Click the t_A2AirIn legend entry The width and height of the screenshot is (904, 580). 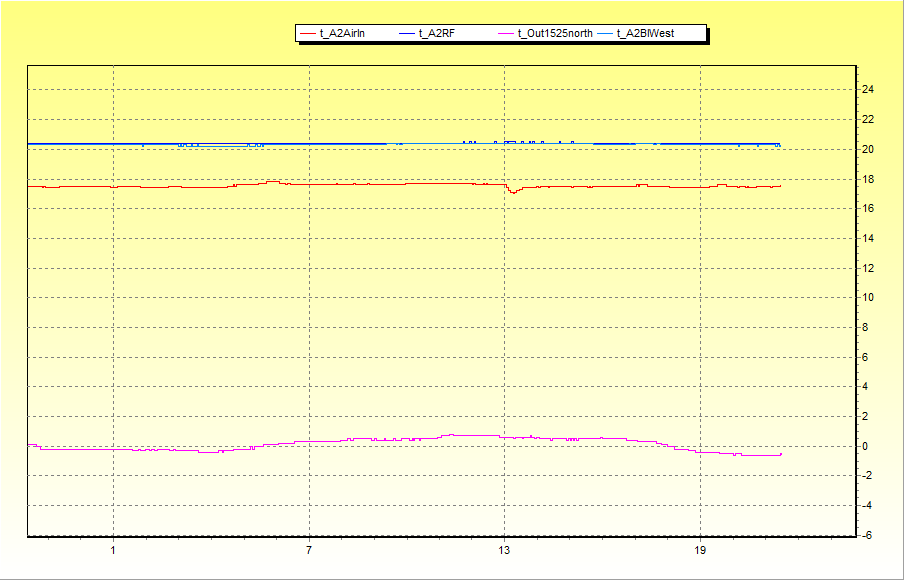pyautogui.click(x=342, y=34)
